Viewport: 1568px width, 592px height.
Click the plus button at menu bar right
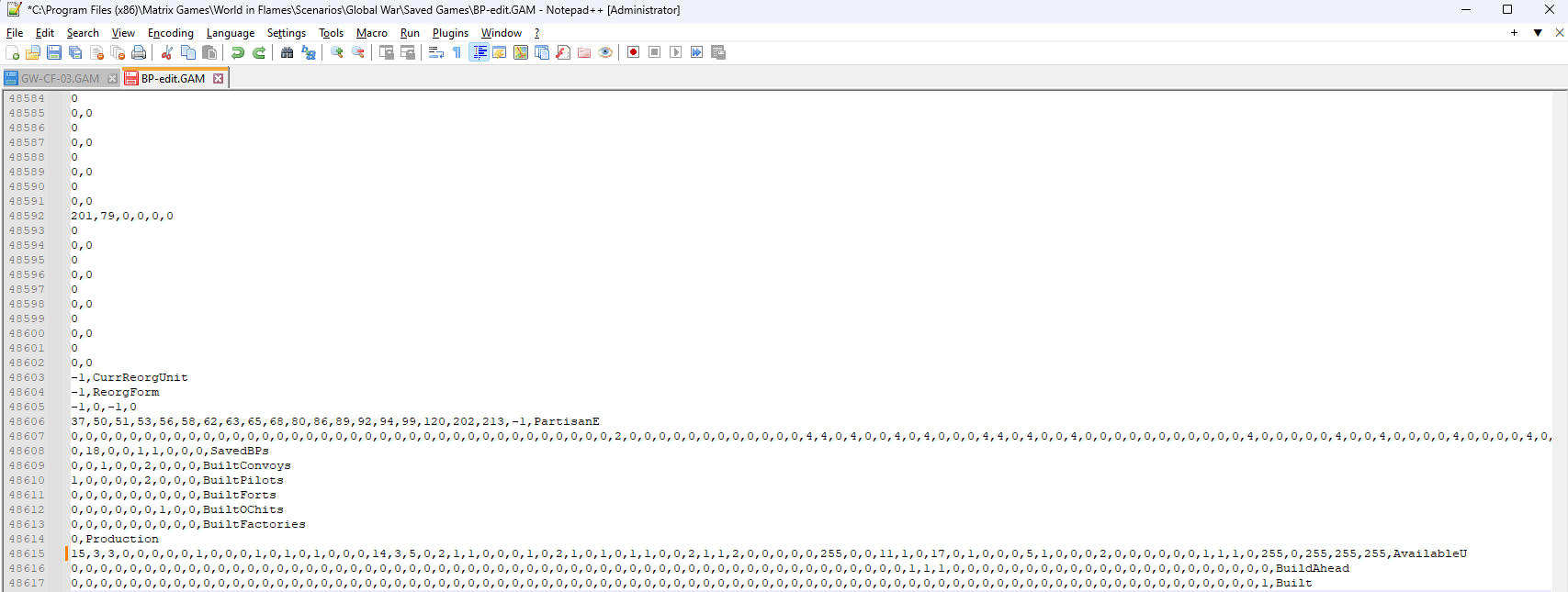(1514, 33)
